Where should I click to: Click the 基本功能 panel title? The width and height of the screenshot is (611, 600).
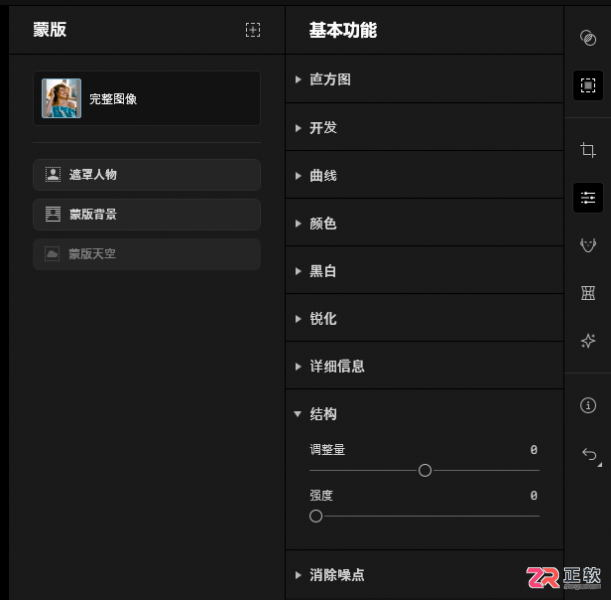coord(343,30)
